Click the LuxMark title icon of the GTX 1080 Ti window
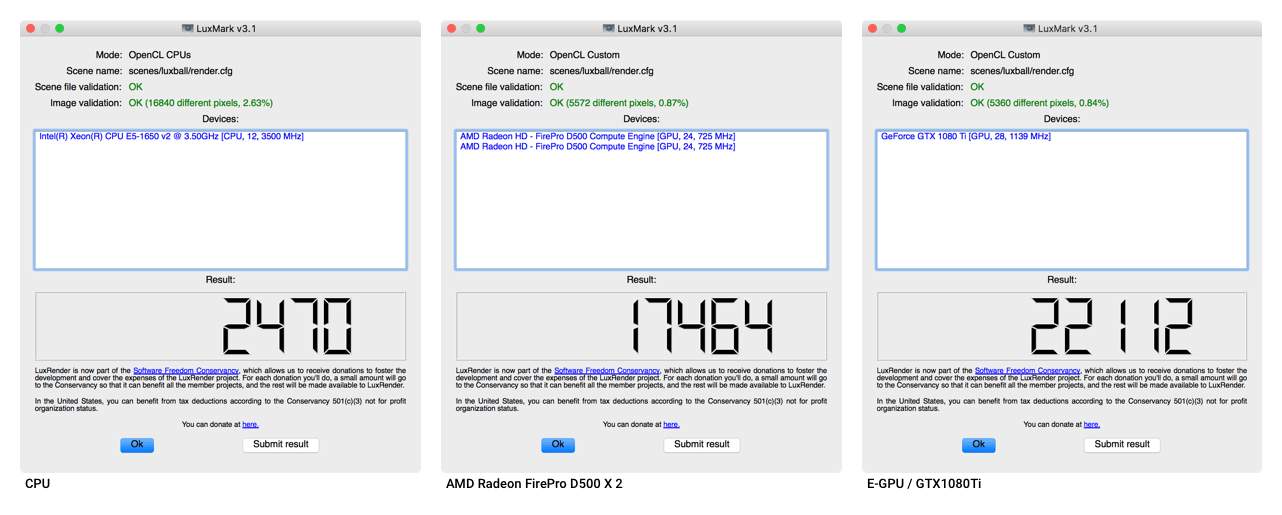 [1030, 29]
